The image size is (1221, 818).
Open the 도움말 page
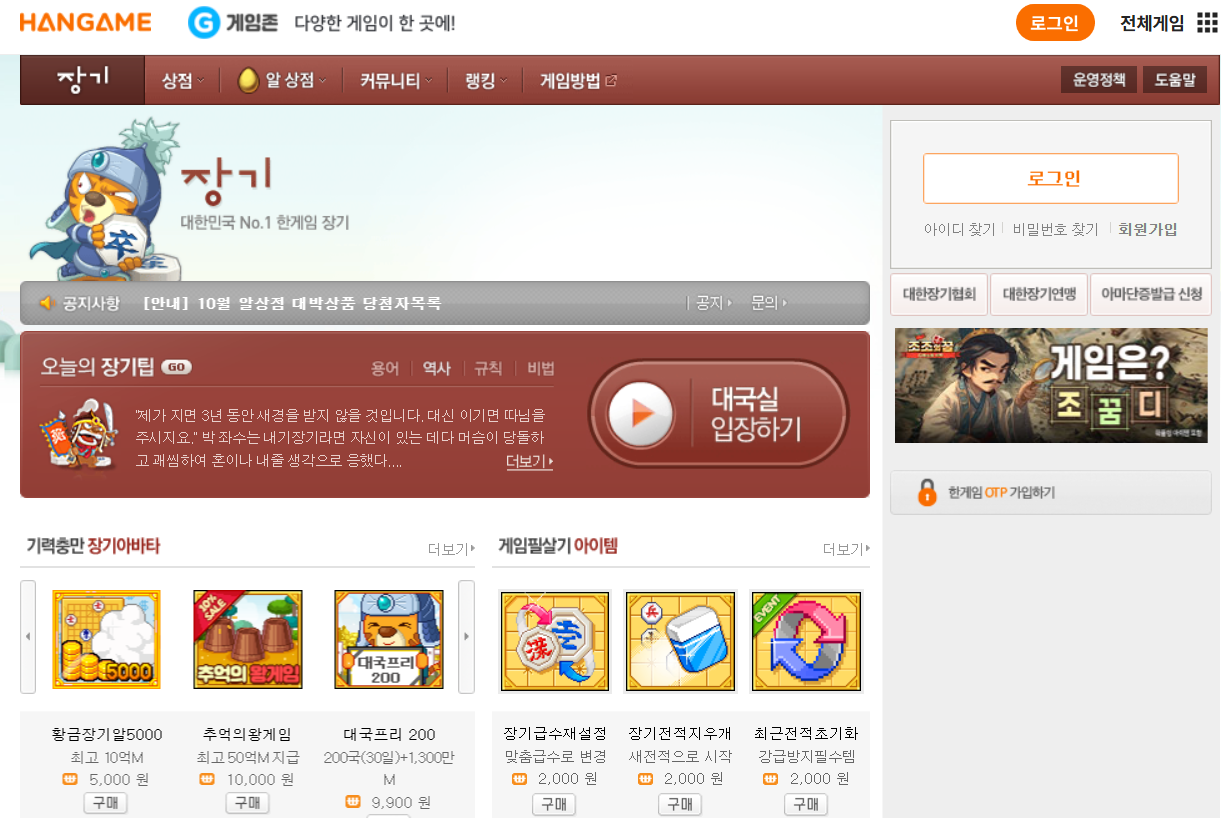[x=1175, y=80]
